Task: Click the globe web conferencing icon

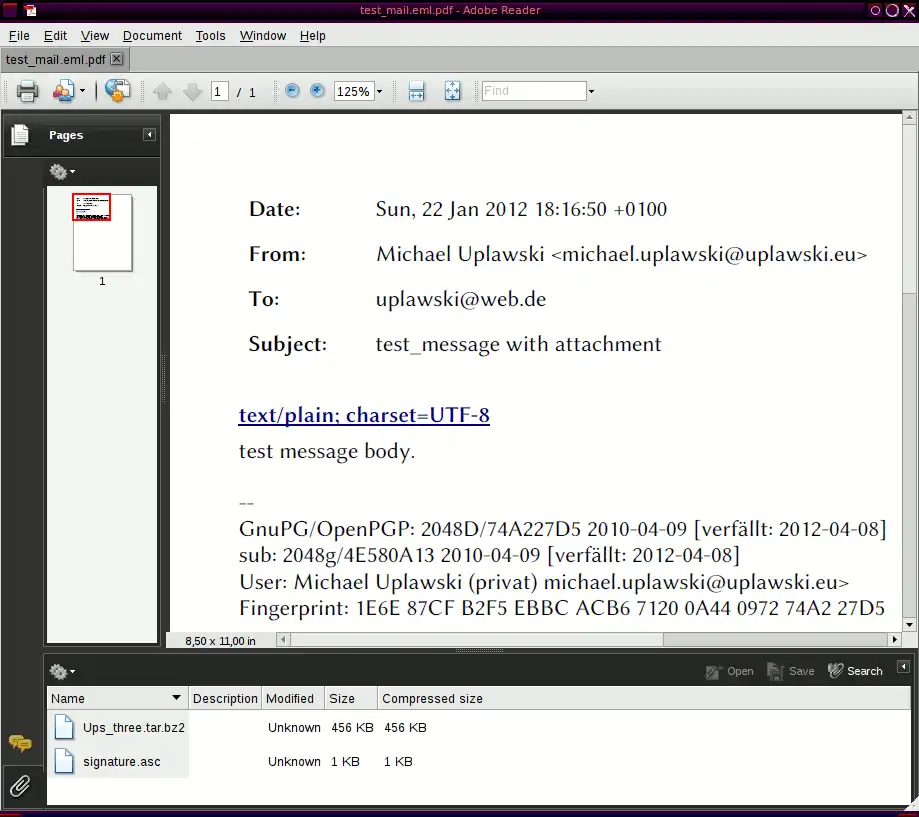Action: click(x=118, y=91)
